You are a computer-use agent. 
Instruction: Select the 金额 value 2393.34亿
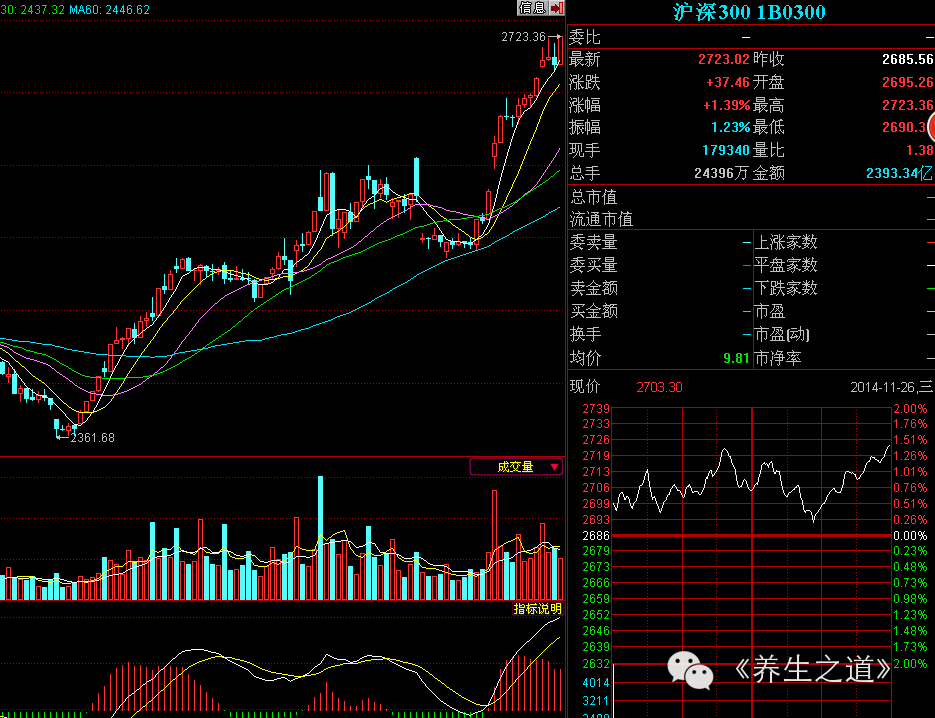pyautogui.click(x=899, y=174)
